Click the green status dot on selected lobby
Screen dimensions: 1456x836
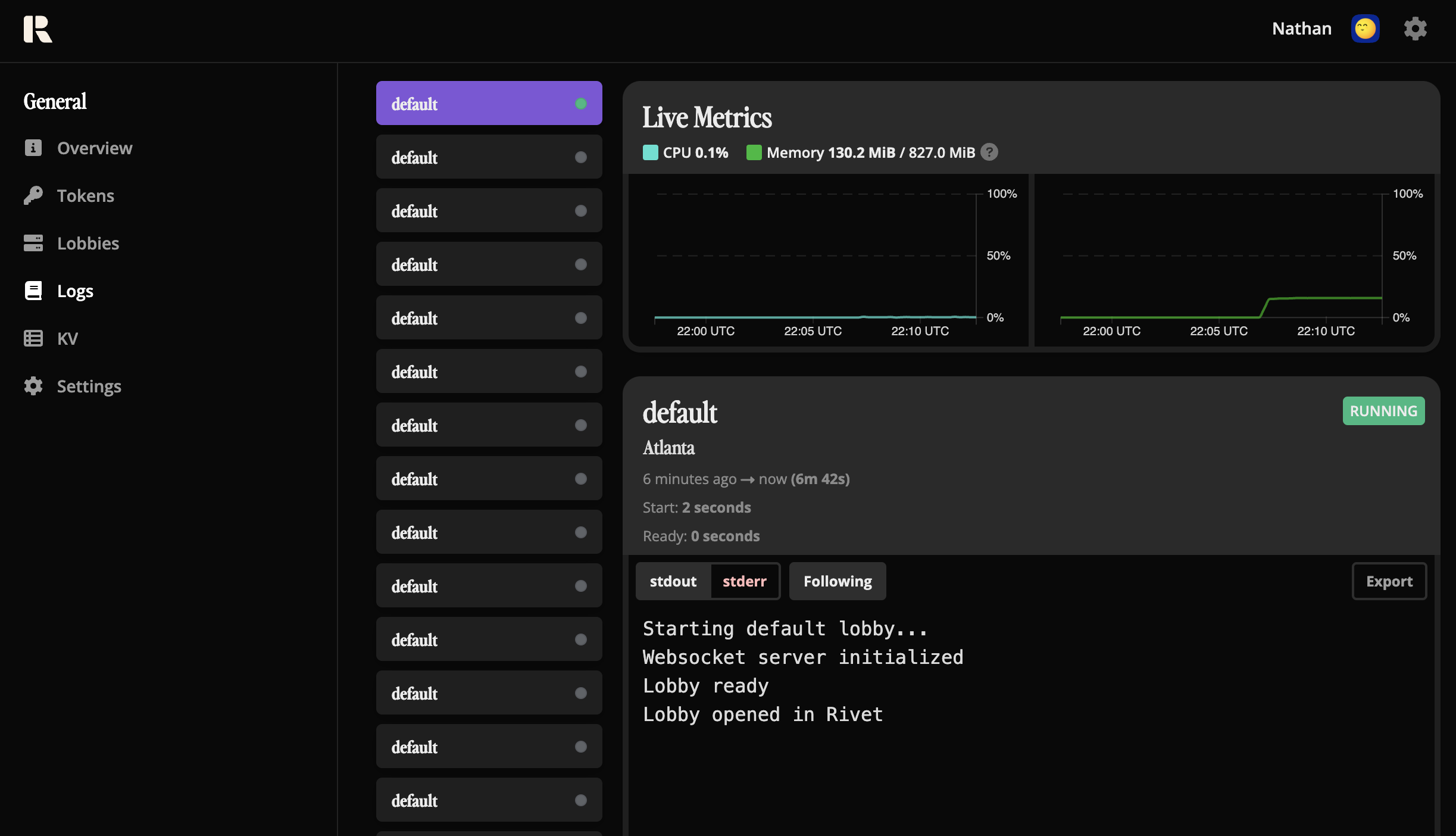click(580, 103)
